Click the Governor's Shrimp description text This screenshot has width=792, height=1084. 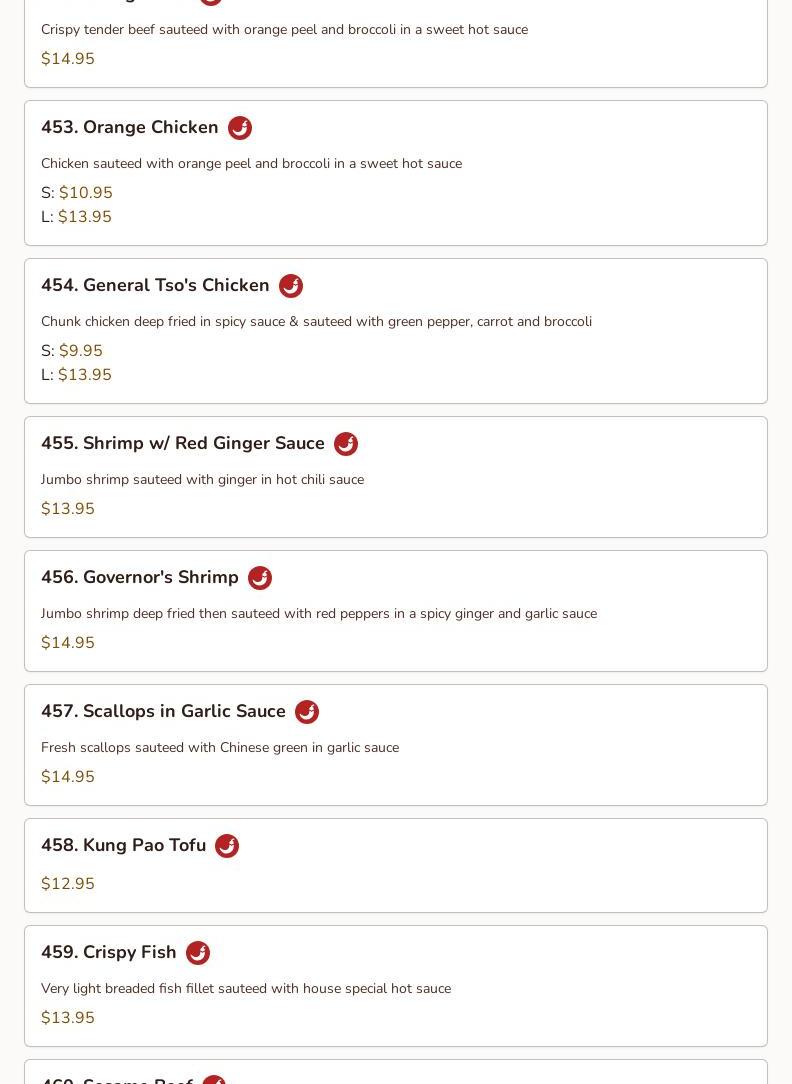pyautogui.click(x=319, y=614)
